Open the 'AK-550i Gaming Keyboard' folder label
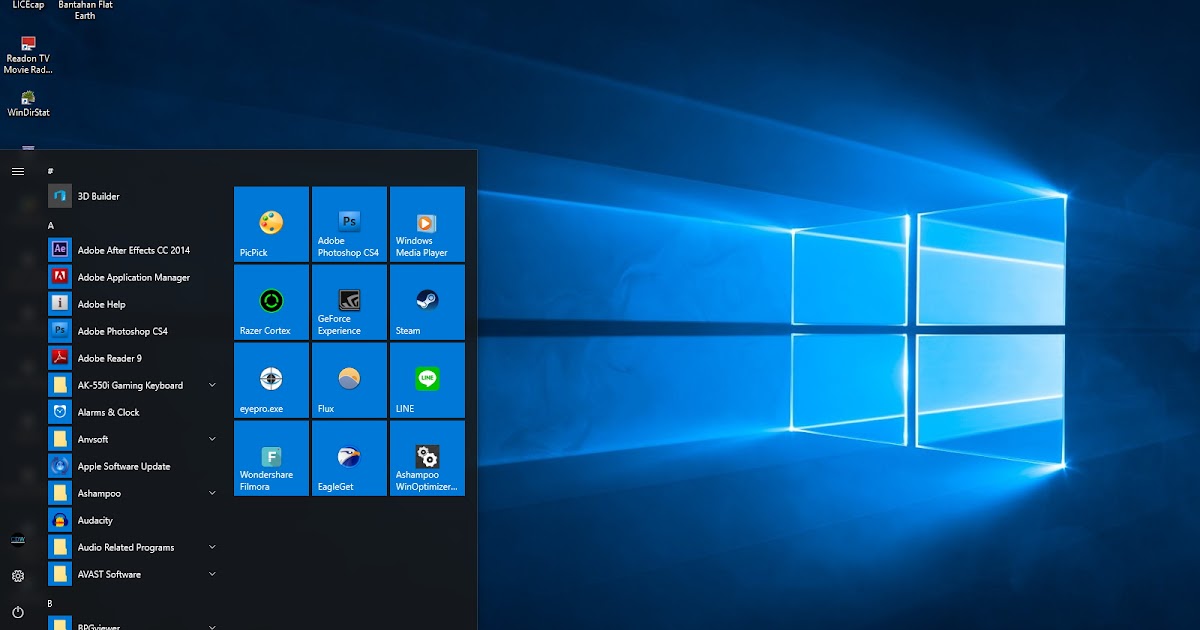The height and width of the screenshot is (630, 1200). (131, 385)
